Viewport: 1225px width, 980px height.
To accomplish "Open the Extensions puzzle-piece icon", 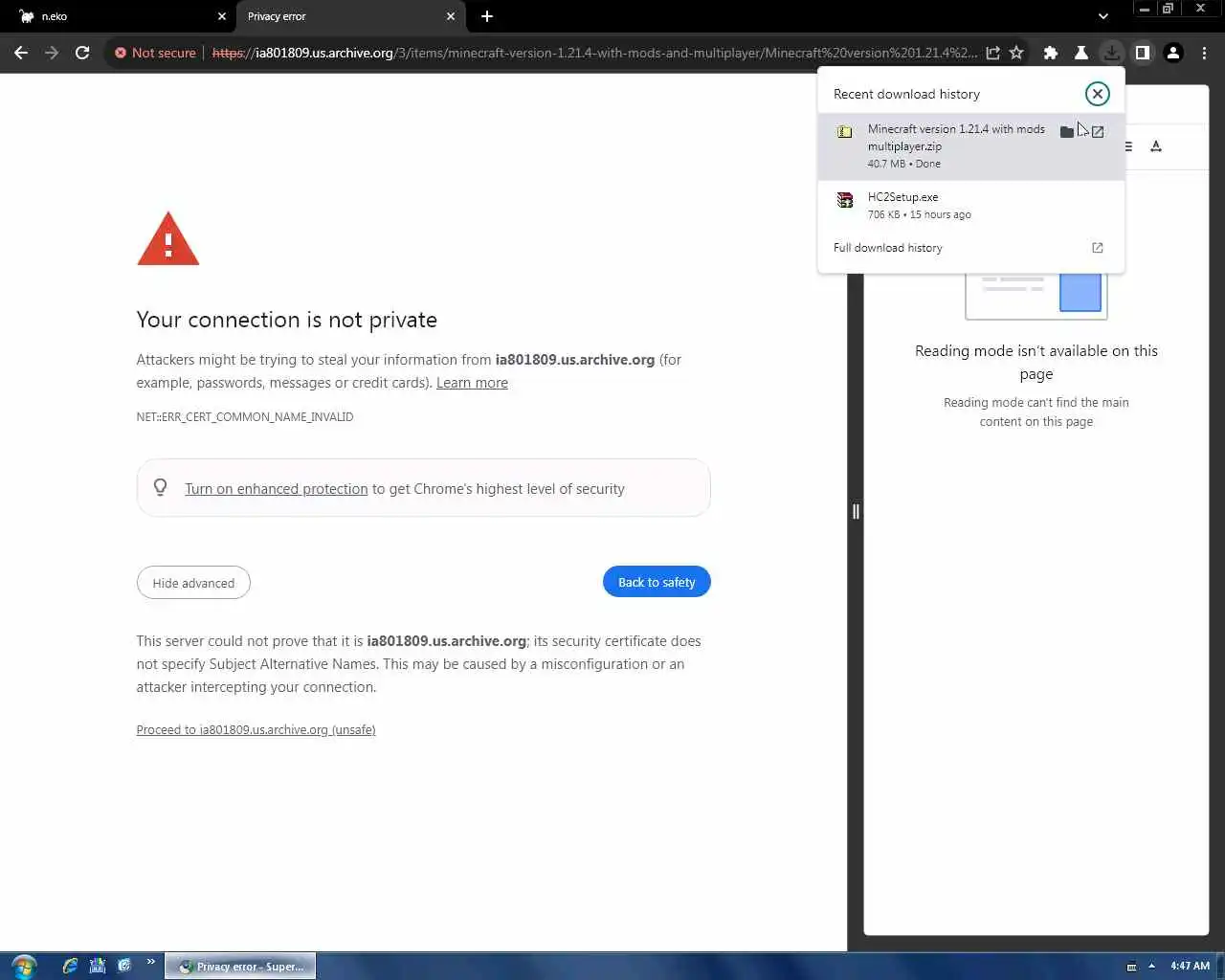I will pos(1051,53).
